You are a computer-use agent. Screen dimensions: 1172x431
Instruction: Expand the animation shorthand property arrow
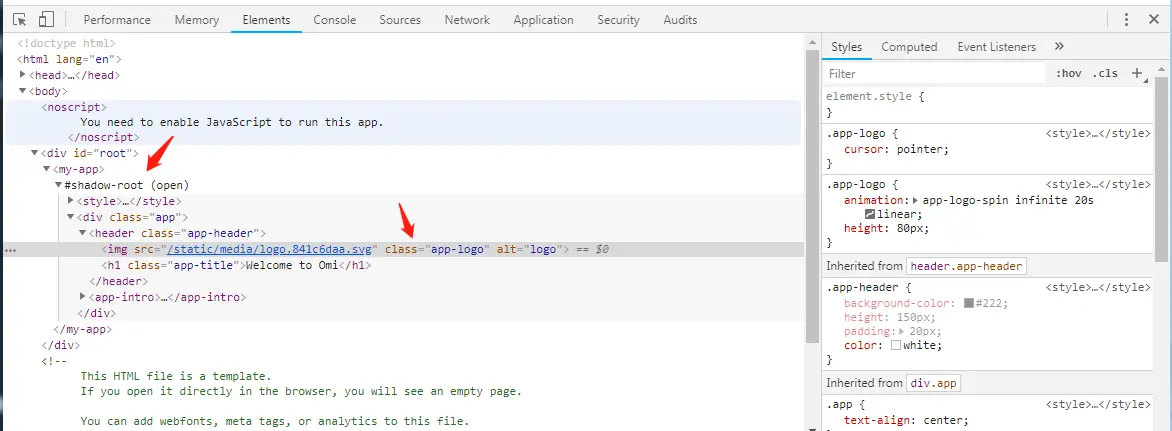(x=916, y=200)
